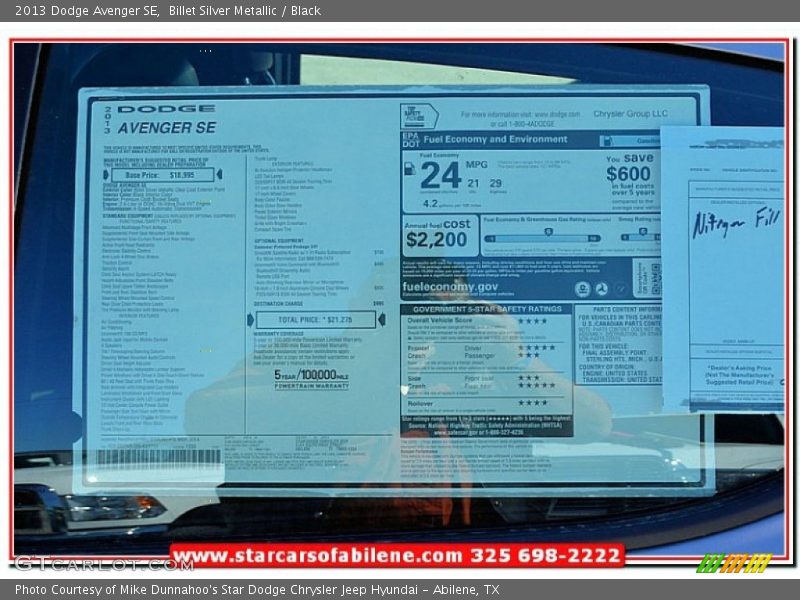Click the photo courtesy caption at the bottom
This screenshot has width=800, height=600.
(x=257, y=590)
